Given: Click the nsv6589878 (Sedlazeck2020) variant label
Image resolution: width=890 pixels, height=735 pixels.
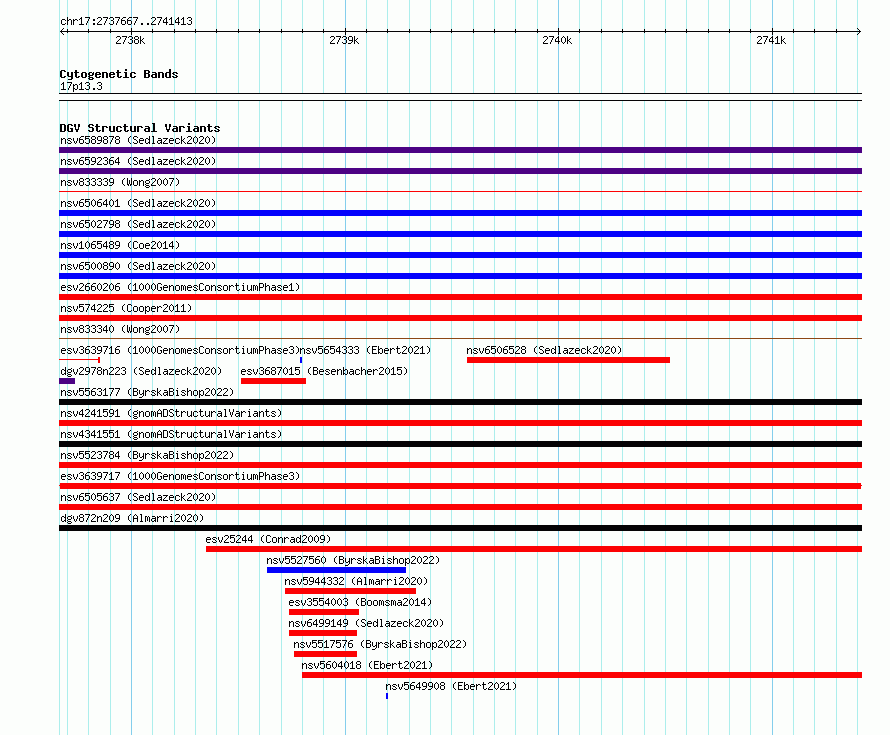Looking at the screenshot, I should pos(138,140).
